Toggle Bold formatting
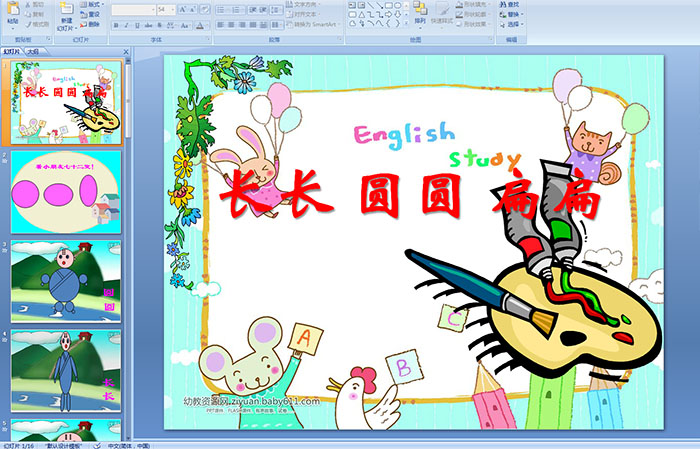Screen dimensions: 700x449 pos(116,25)
